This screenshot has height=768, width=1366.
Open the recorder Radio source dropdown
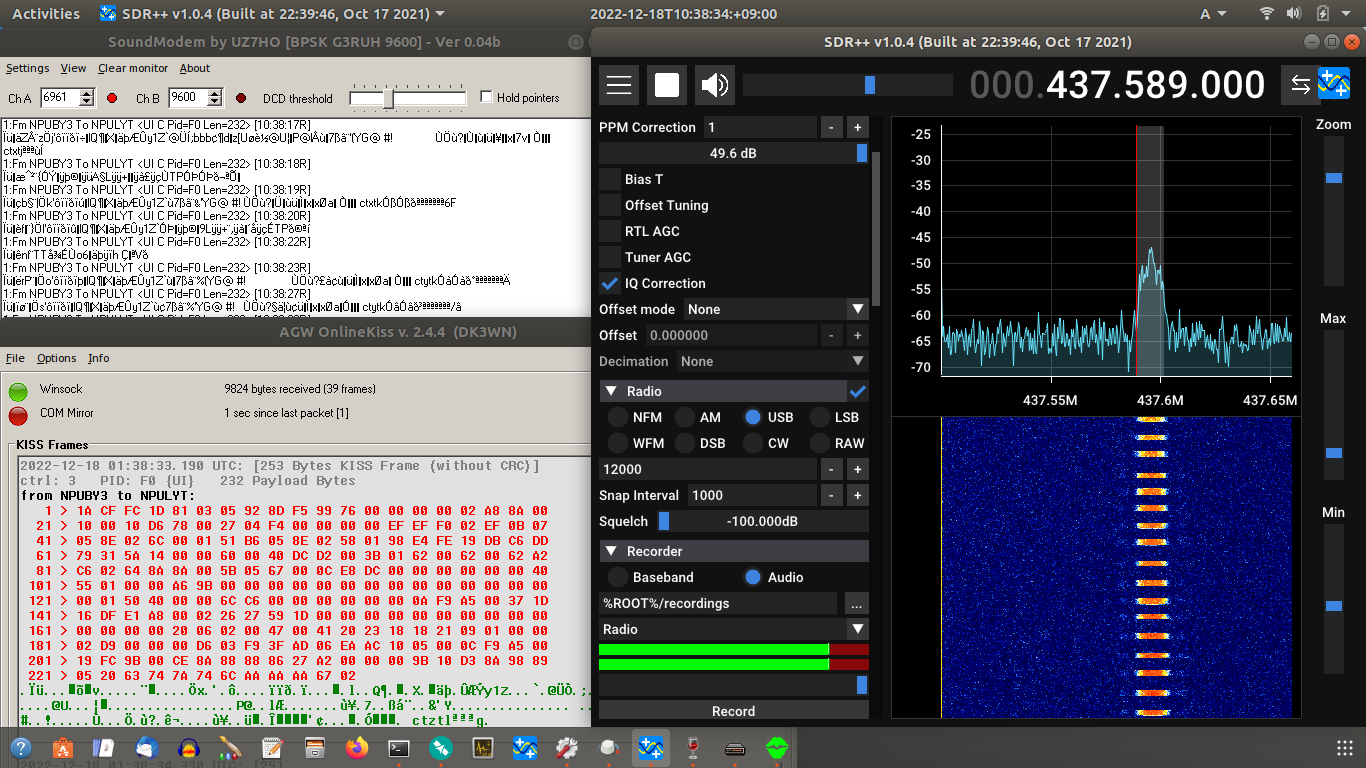[734, 629]
